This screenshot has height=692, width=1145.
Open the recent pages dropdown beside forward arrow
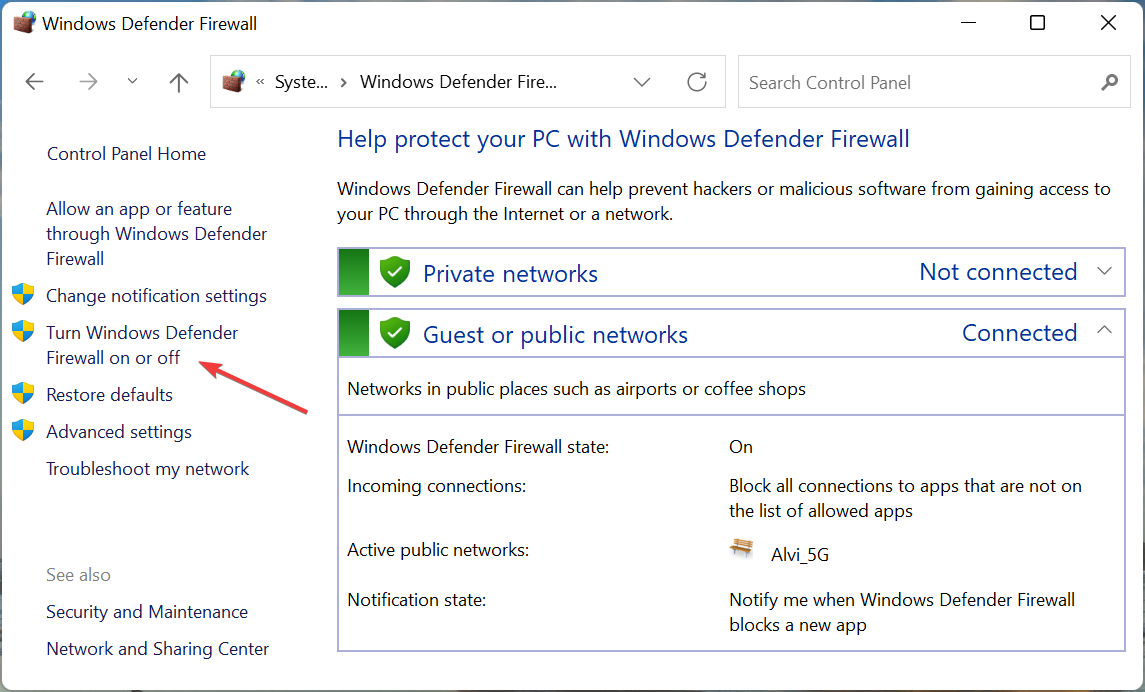point(132,82)
